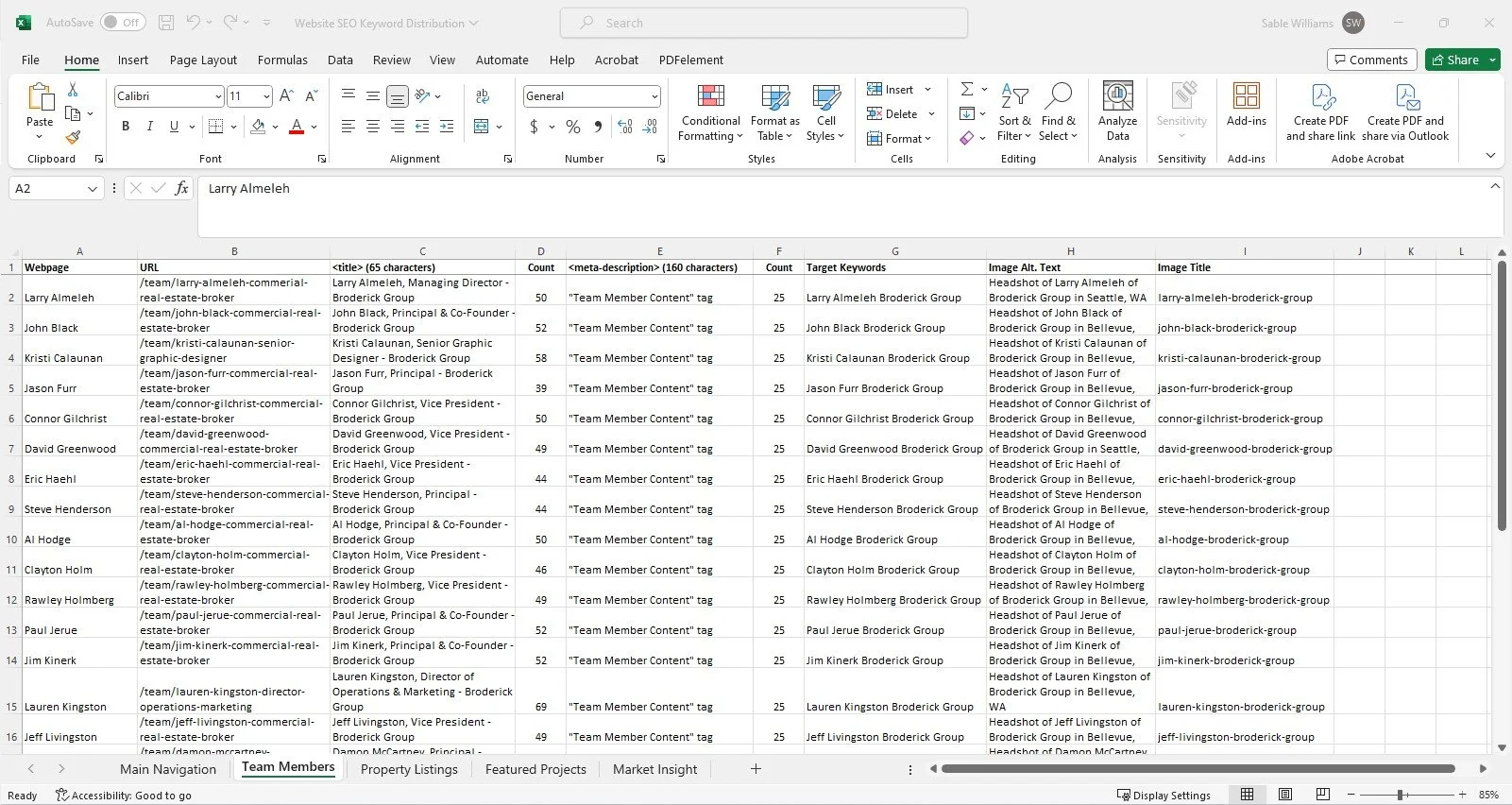Switch to Data ribbon tab
This screenshot has width=1512, height=805.
click(340, 60)
